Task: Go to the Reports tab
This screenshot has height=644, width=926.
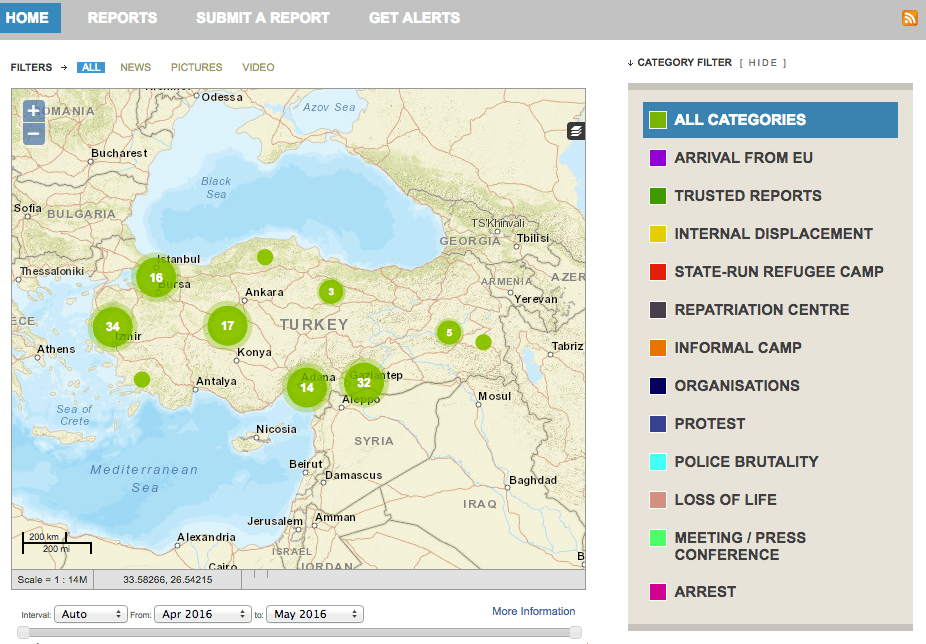Action: [122, 18]
